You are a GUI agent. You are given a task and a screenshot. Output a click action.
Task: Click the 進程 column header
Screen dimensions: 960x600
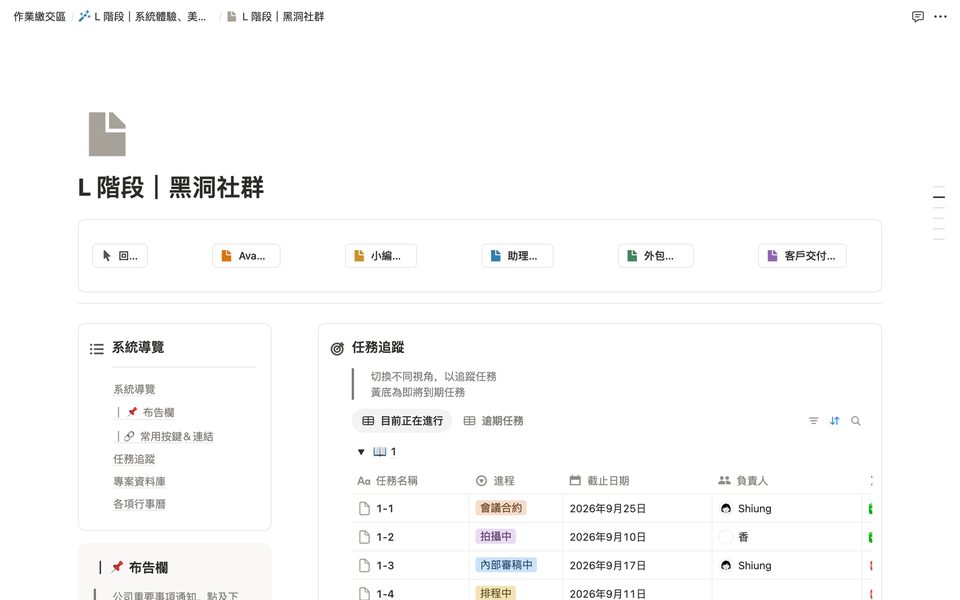[516, 481]
